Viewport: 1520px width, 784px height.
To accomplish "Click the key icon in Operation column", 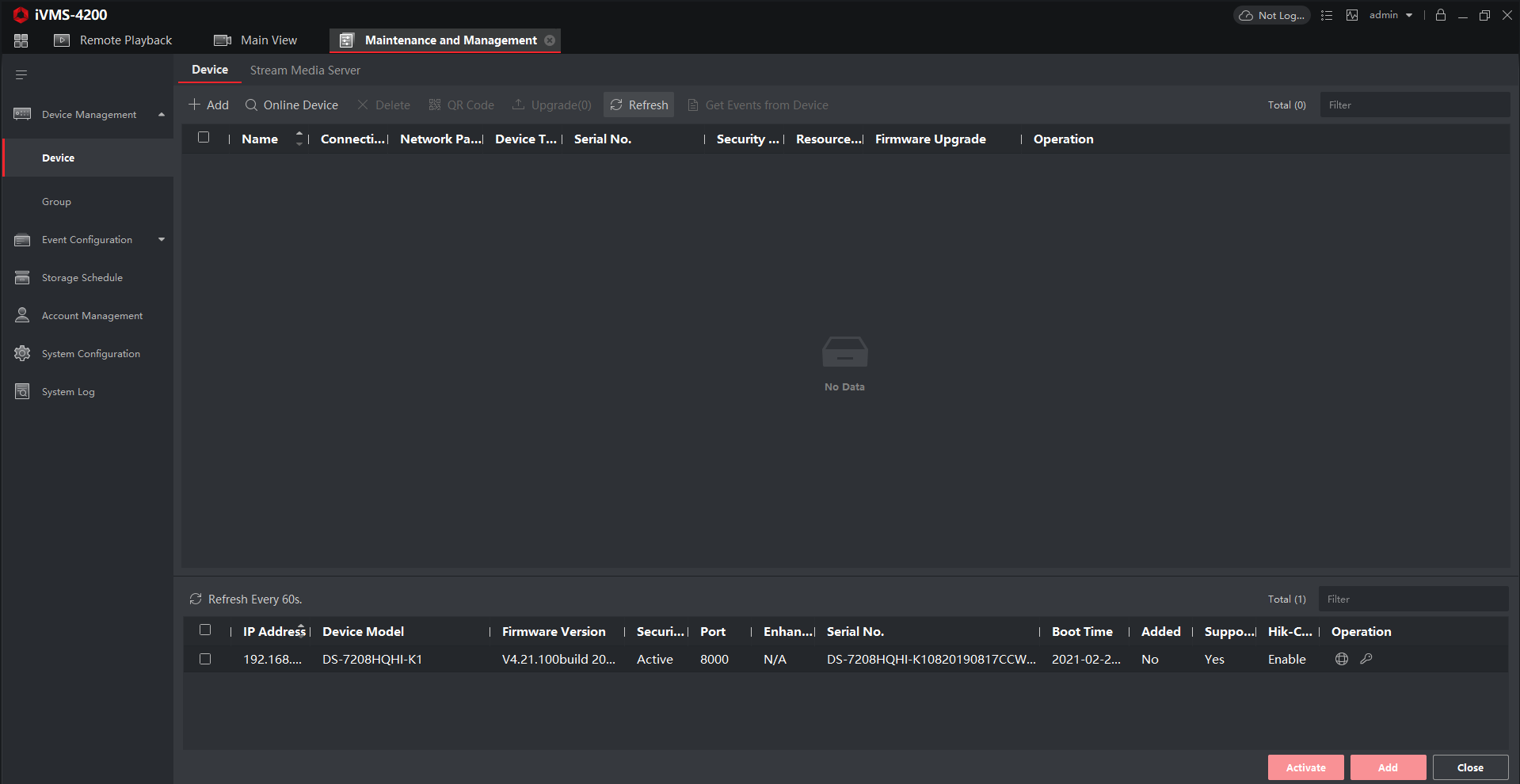I will [1366, 659].
